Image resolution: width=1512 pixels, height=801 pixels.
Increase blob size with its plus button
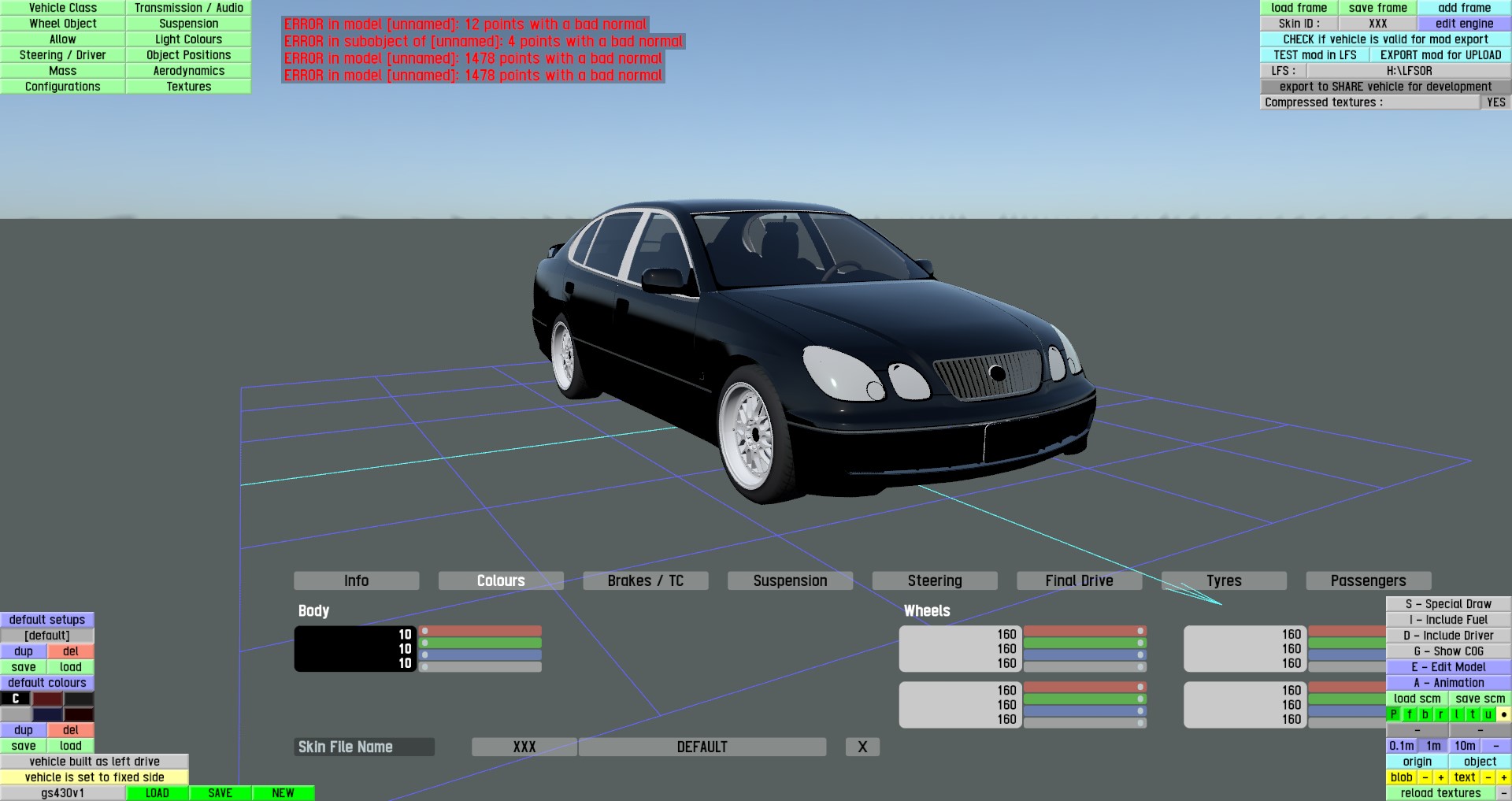click(1441, 777)
